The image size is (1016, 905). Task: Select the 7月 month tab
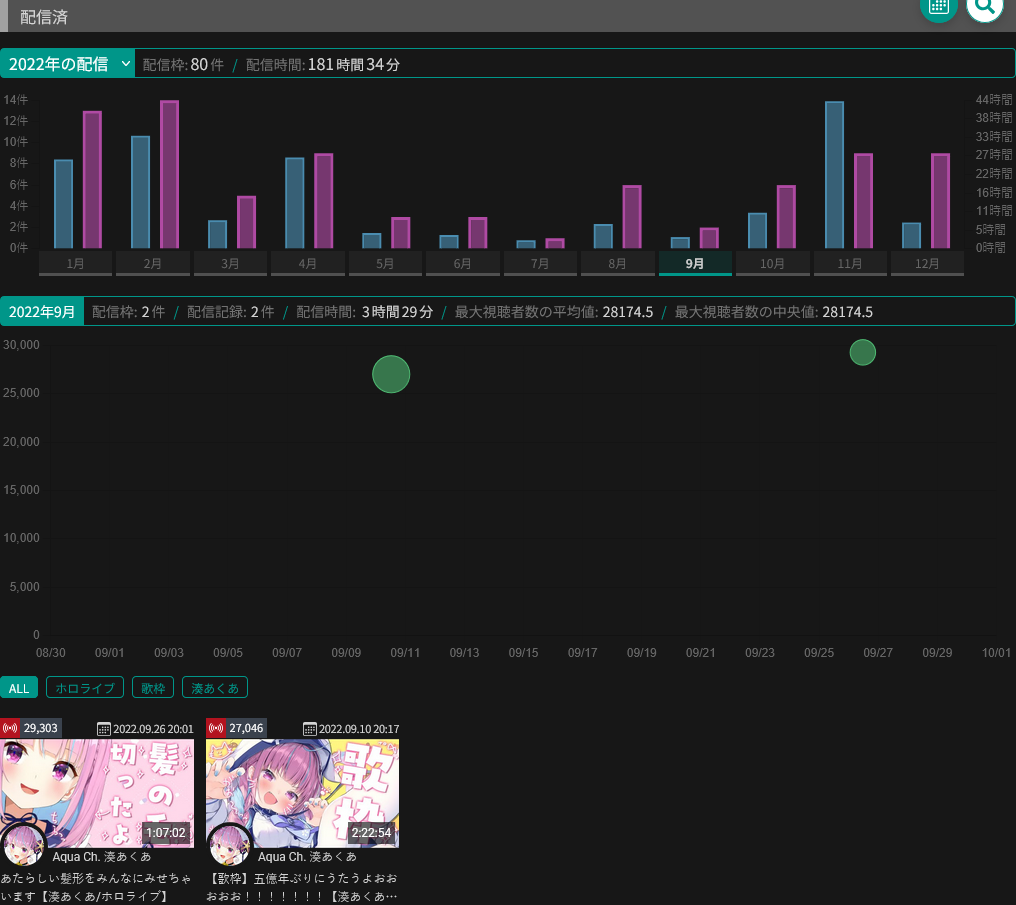pos(540,264)
